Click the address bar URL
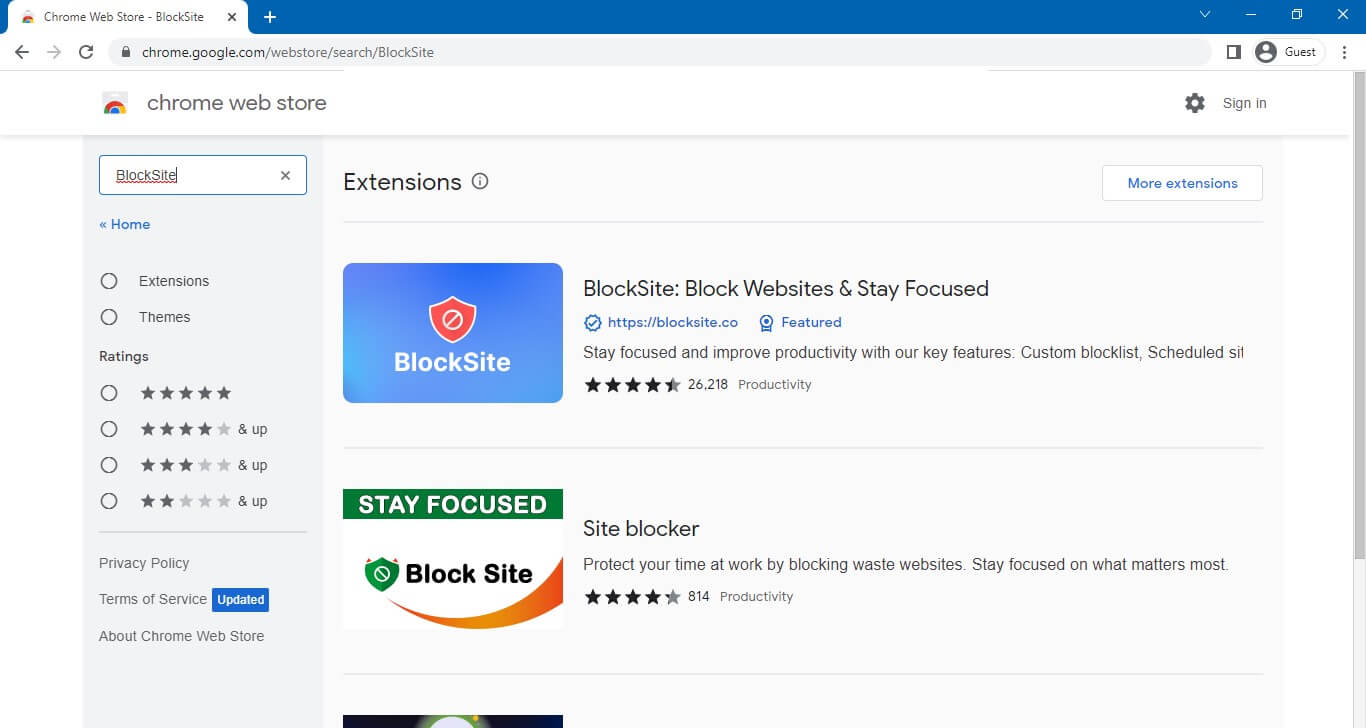The width and height of the screenshot is (1366, 728). [x=288, y=52]
